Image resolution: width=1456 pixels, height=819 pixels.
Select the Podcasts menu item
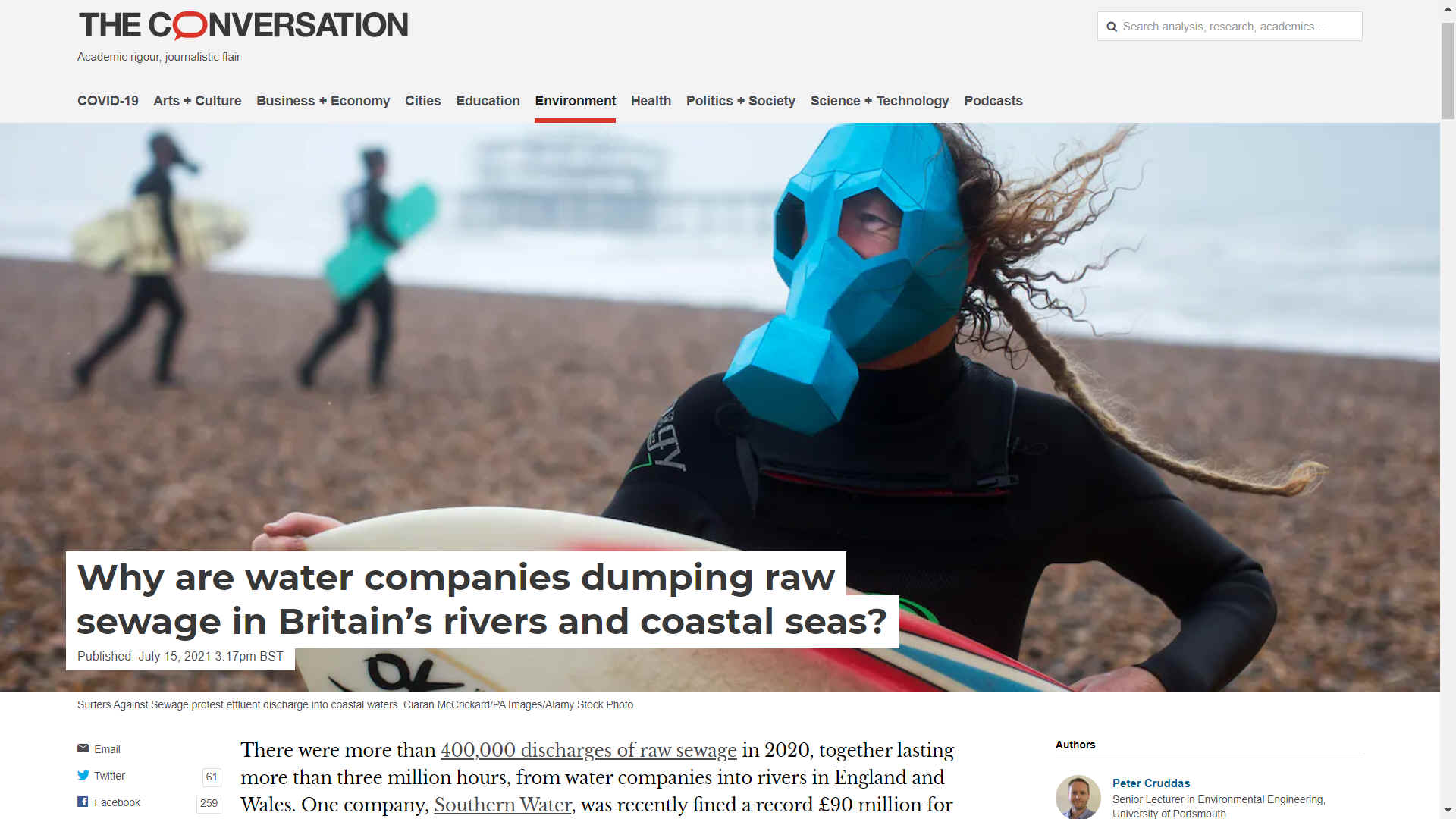coord(993,101)
